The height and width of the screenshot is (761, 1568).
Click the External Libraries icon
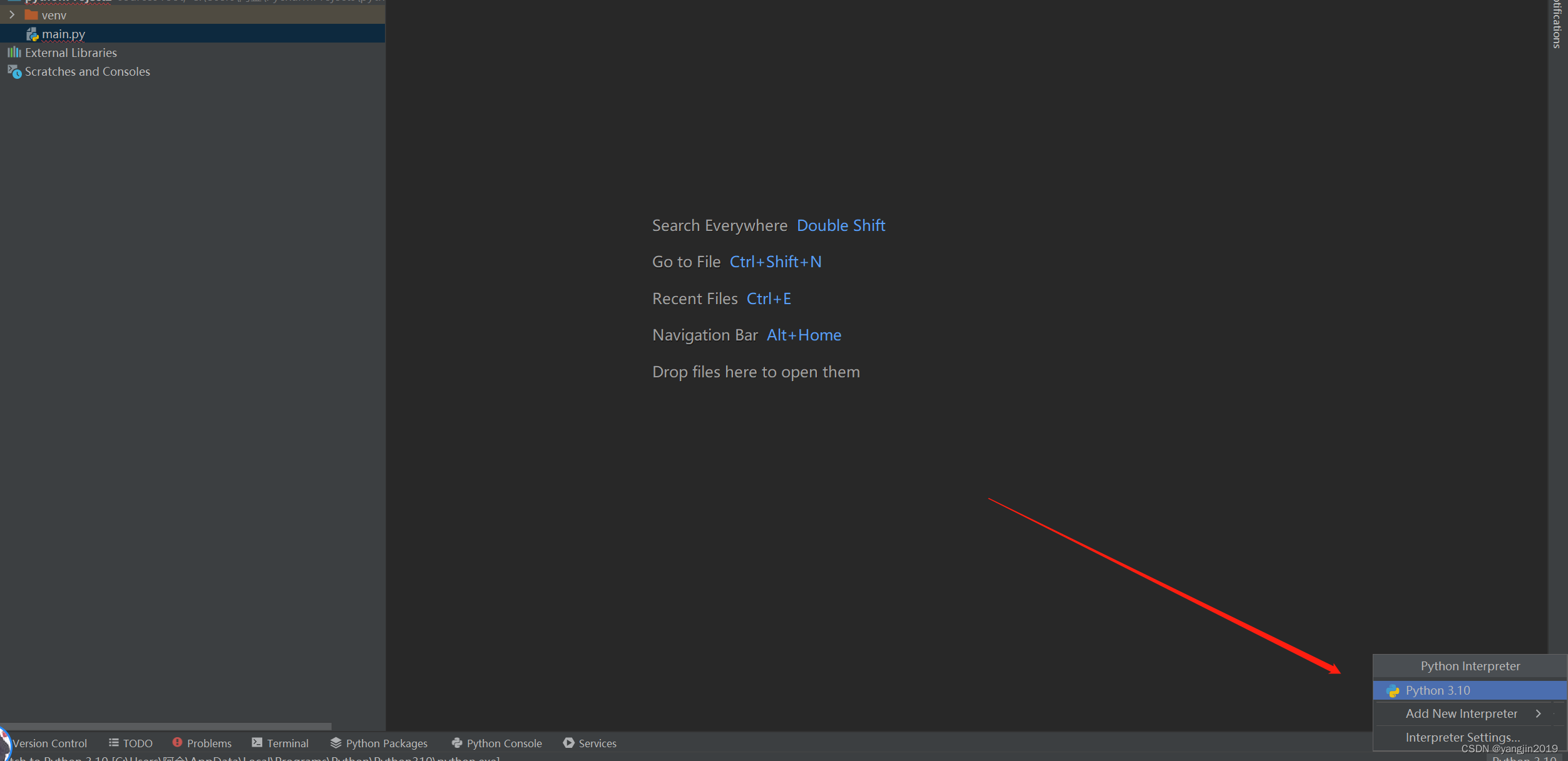pos(14,53)
